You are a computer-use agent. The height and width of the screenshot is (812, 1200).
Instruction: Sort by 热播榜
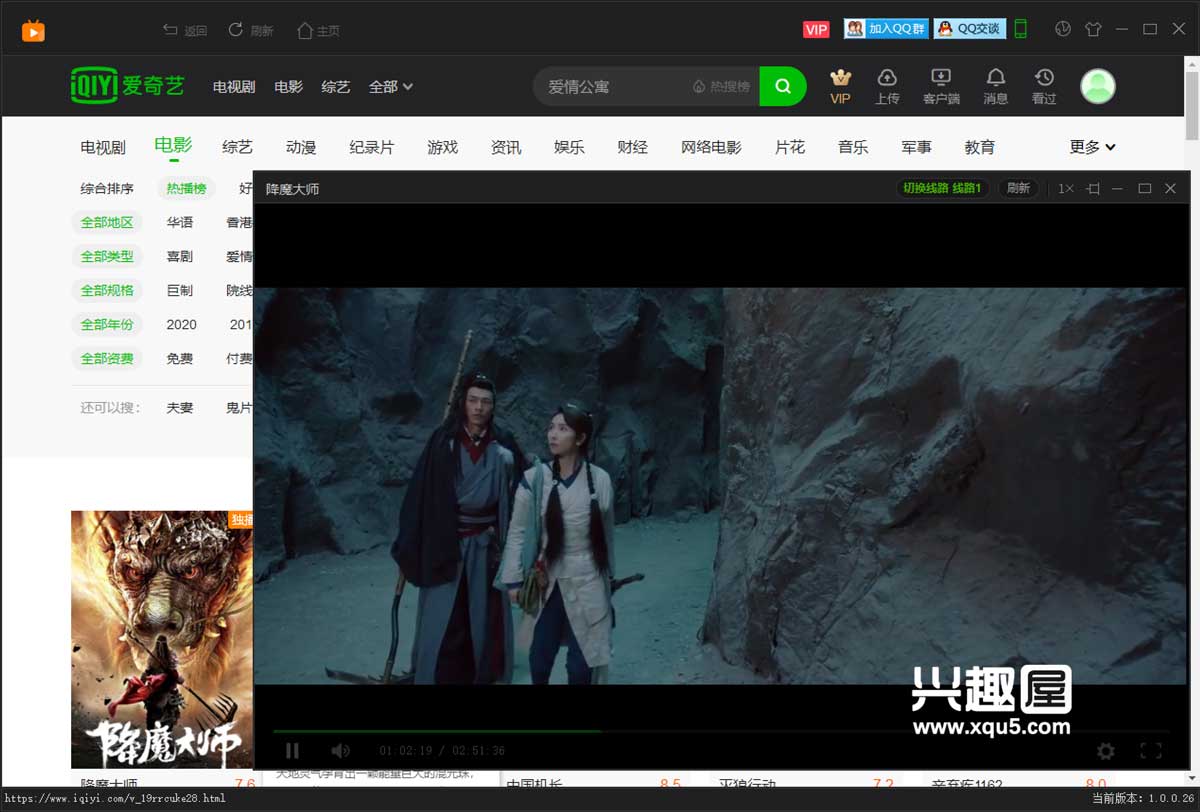click(186, 189)
